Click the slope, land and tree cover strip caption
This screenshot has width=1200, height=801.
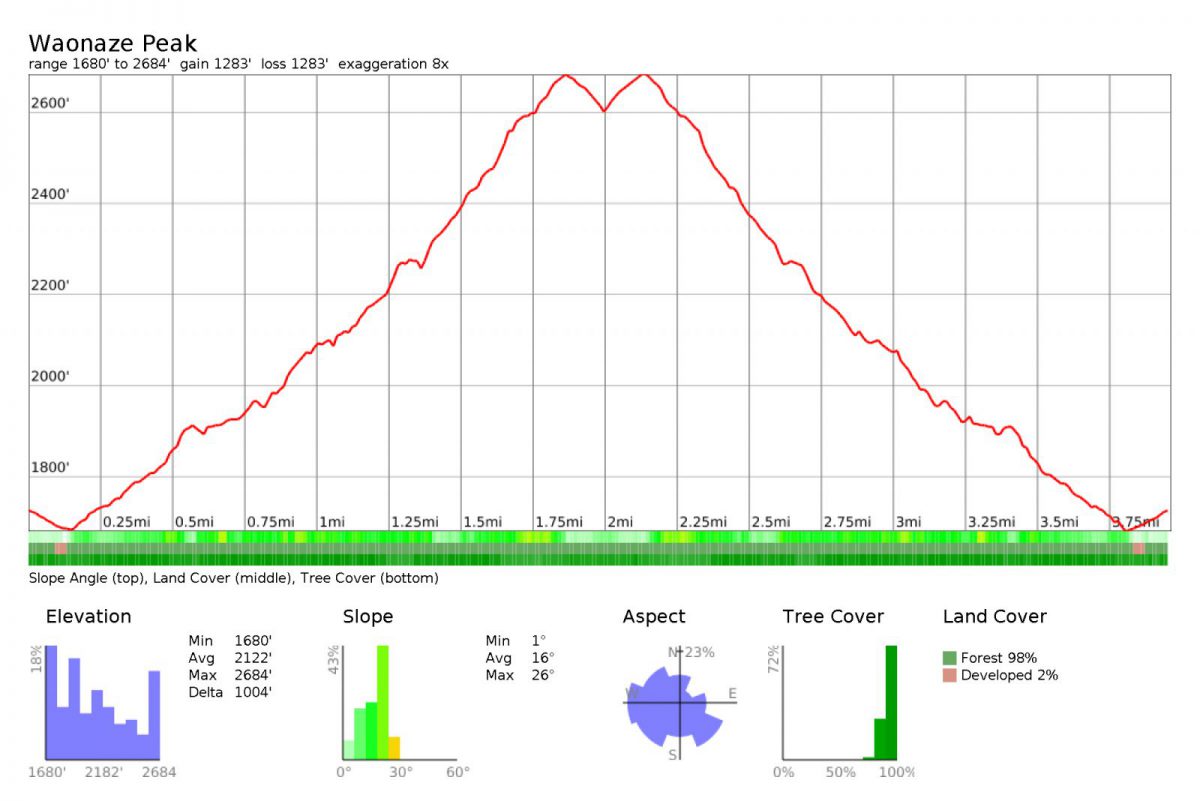point(233,578)
